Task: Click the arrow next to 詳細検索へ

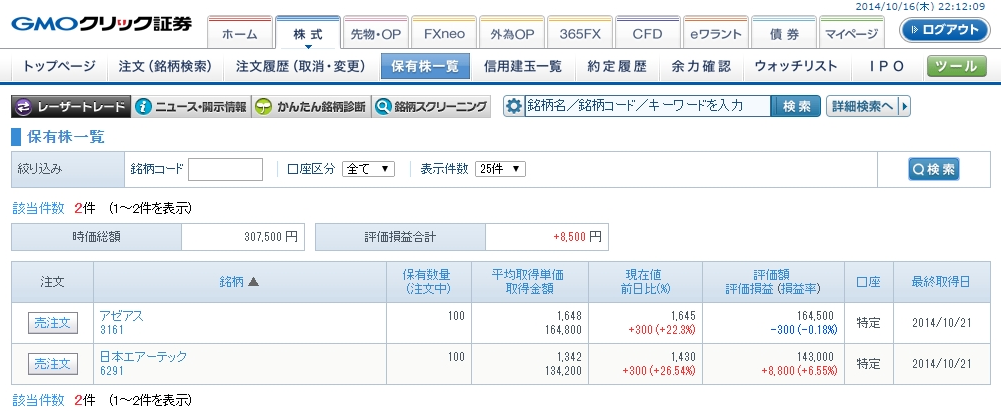Action: (x=905, y=107)
